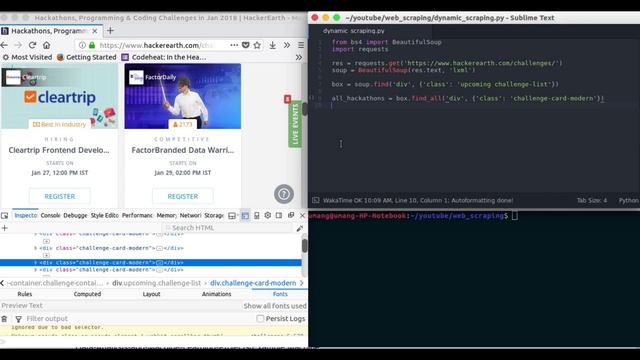Select the Animations sidebar tab
Viewport: 640px width, 360px height.
216,294
